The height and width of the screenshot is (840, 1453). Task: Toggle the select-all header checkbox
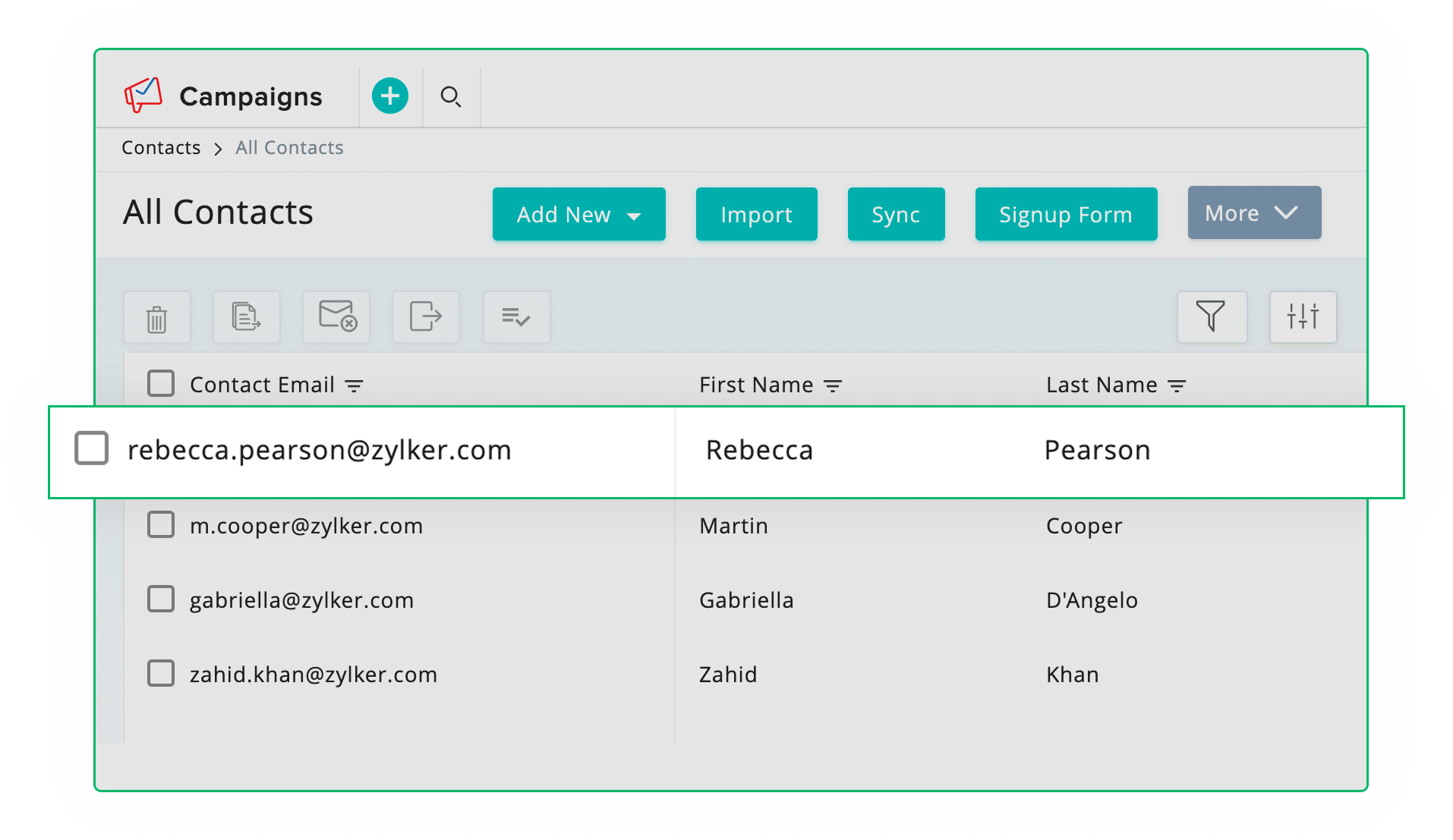click(161, 384)
